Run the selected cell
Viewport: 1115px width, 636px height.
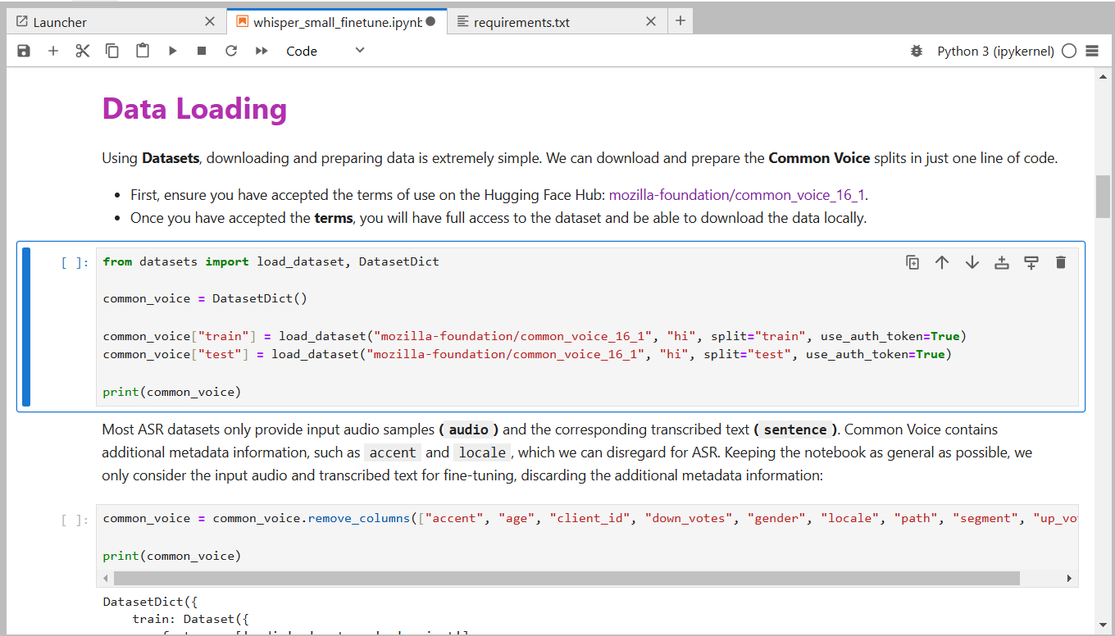(172, 51)
